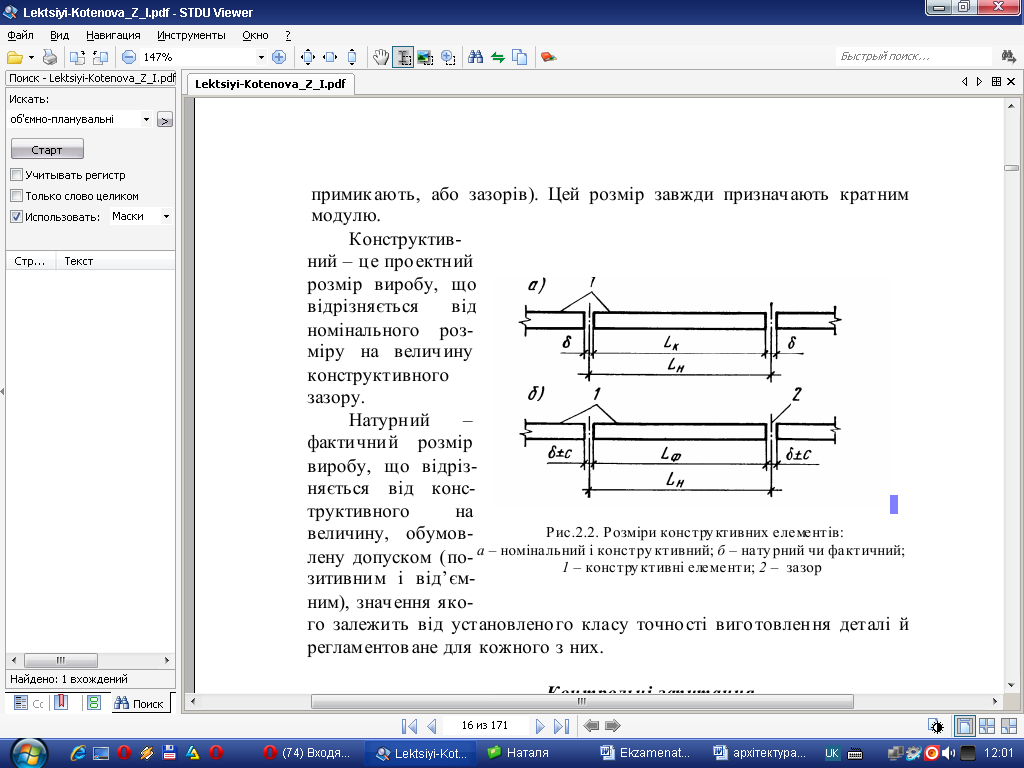
Task: Click the page number field 16 из 171
Action: (485, 726)
